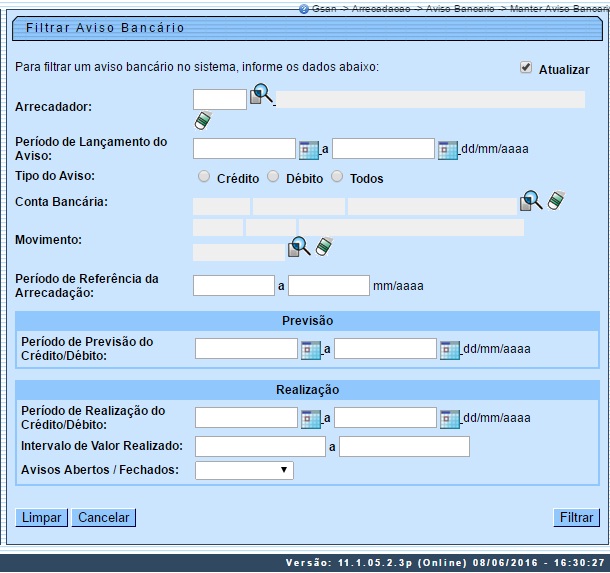Focus Período de Previsão end date field
This screenshot has height=573, width=610.
point(386,349)
